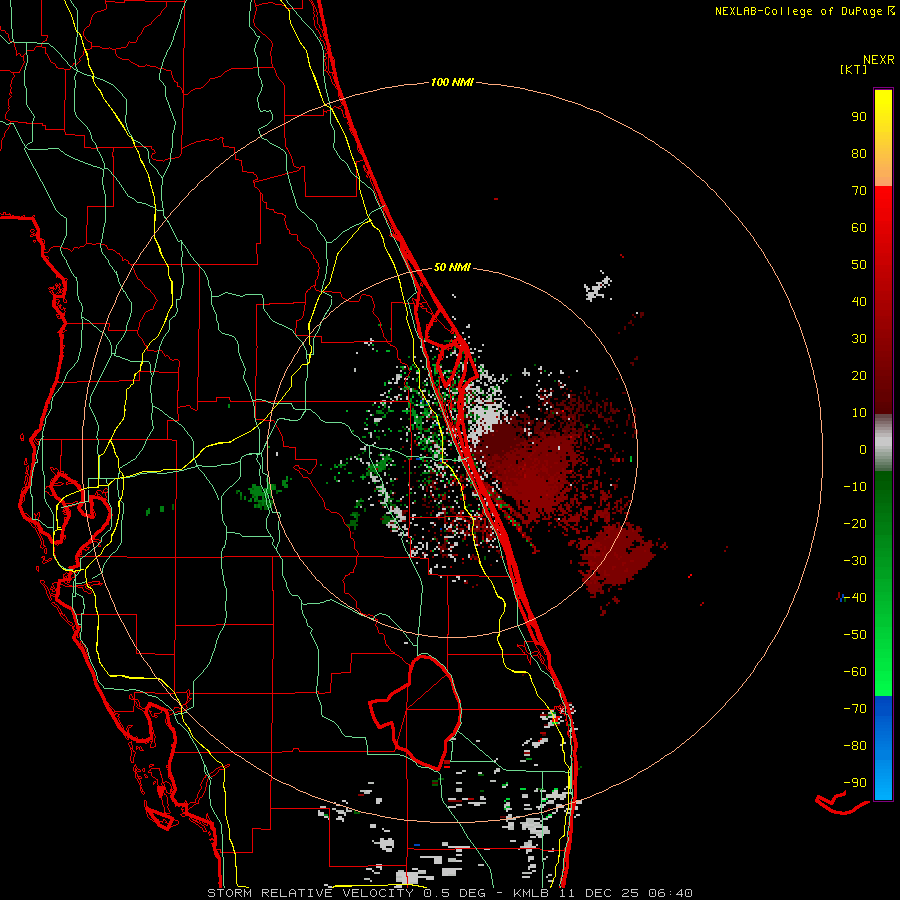Click the positive 10 scale value
Image resolution: width=900 pixels, height=900 pixels.
click(x=859, y=413)
